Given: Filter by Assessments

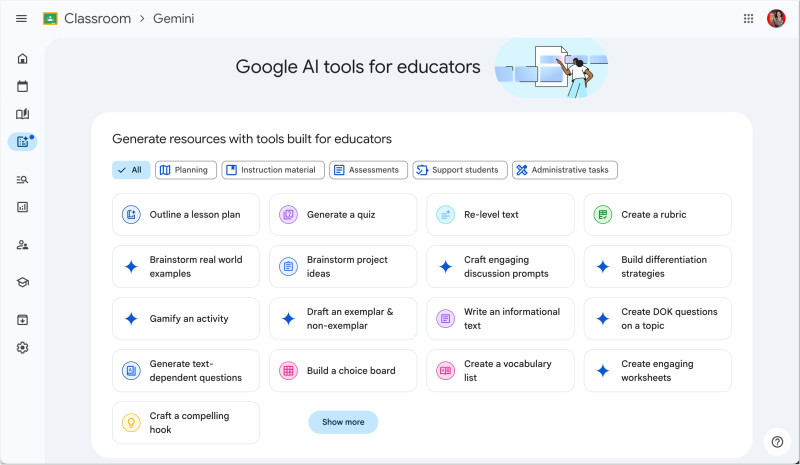Looking at the screenshot, I should pyautogui.click(x=368, y=170).
